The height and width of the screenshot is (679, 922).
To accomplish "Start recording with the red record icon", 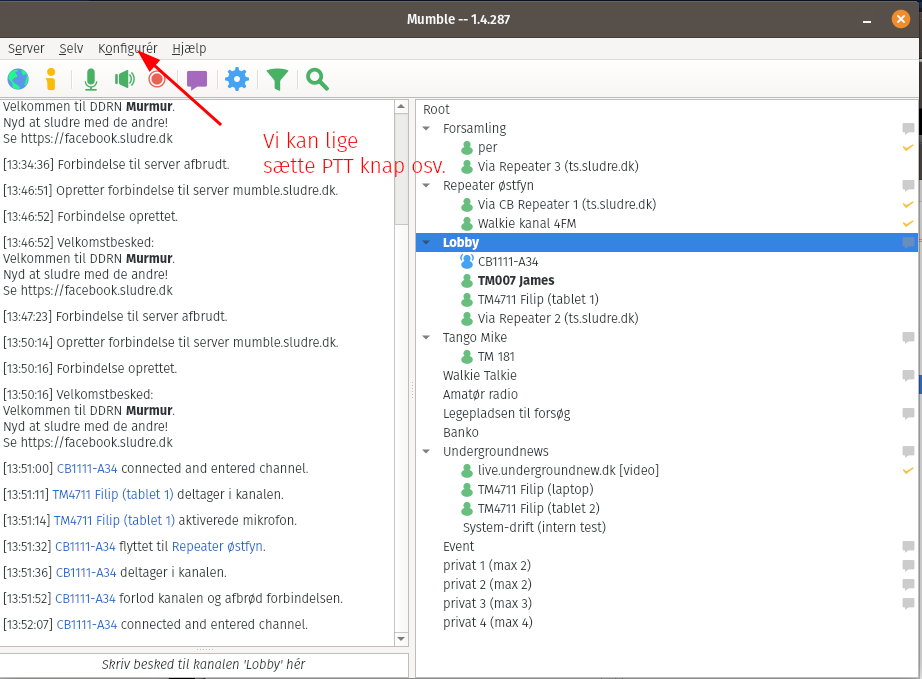I will tap(157, 79).
